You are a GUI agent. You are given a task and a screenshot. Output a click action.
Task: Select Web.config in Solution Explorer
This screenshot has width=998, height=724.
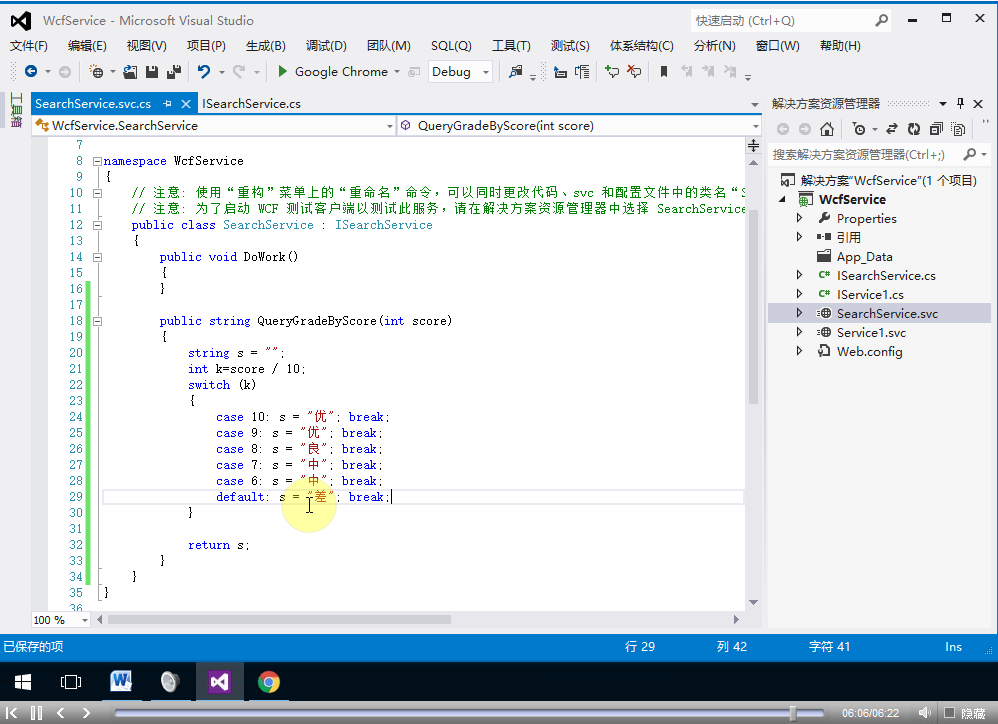point(869,351)
